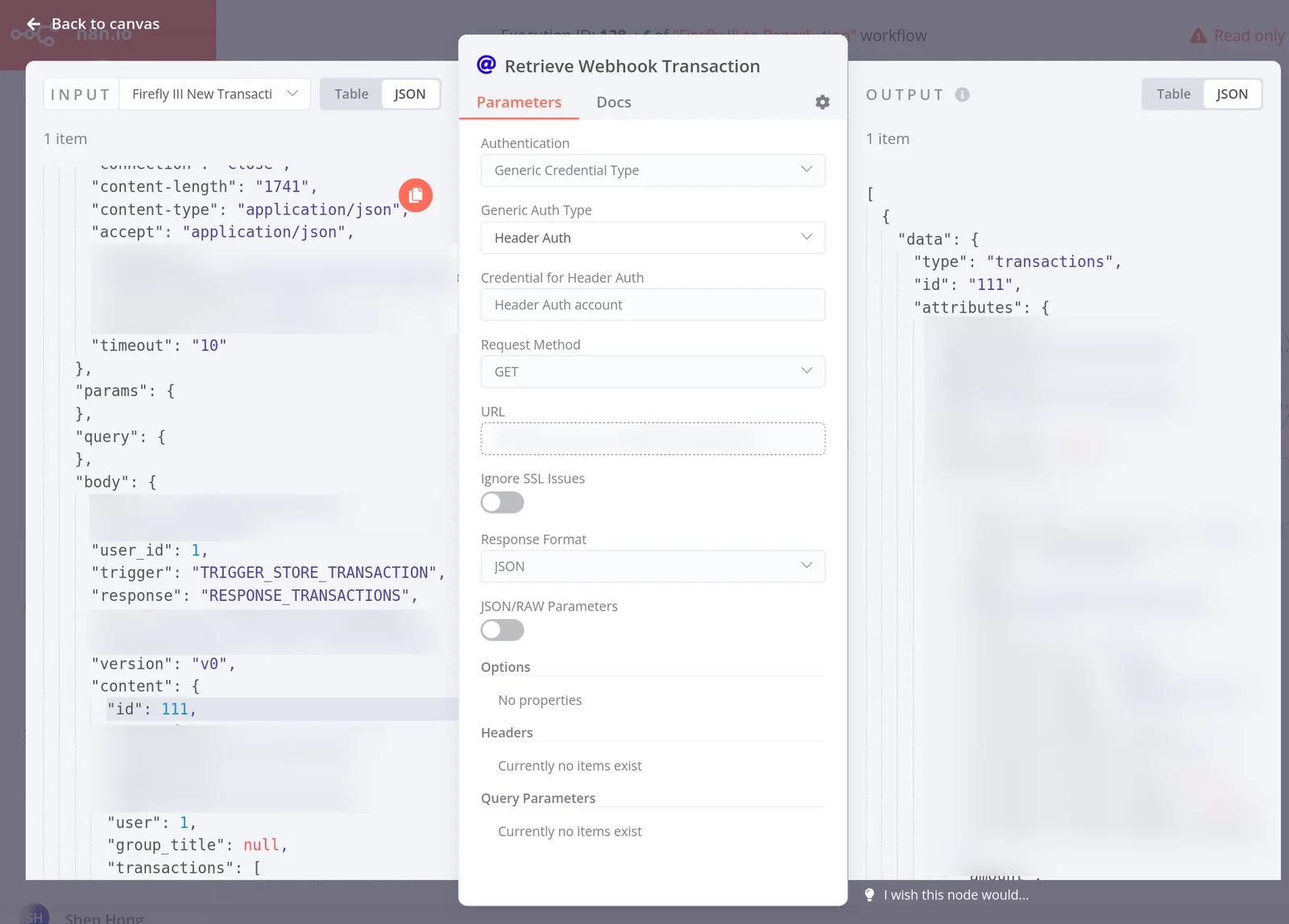Select the Parameters tab
This screenshot has width=1289, height=924.
519,102
